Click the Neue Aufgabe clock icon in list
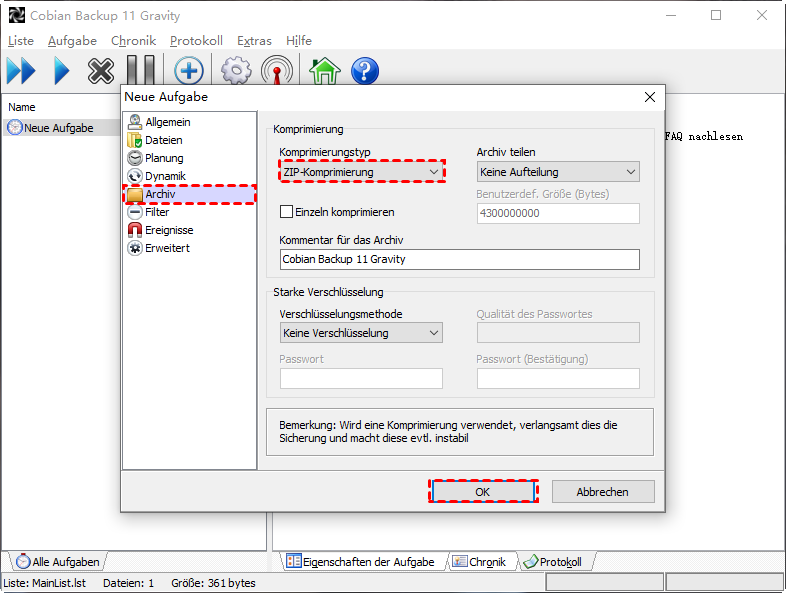Viewport: 786px width, 593px height. pyautogui.click(x=15, y=127)
